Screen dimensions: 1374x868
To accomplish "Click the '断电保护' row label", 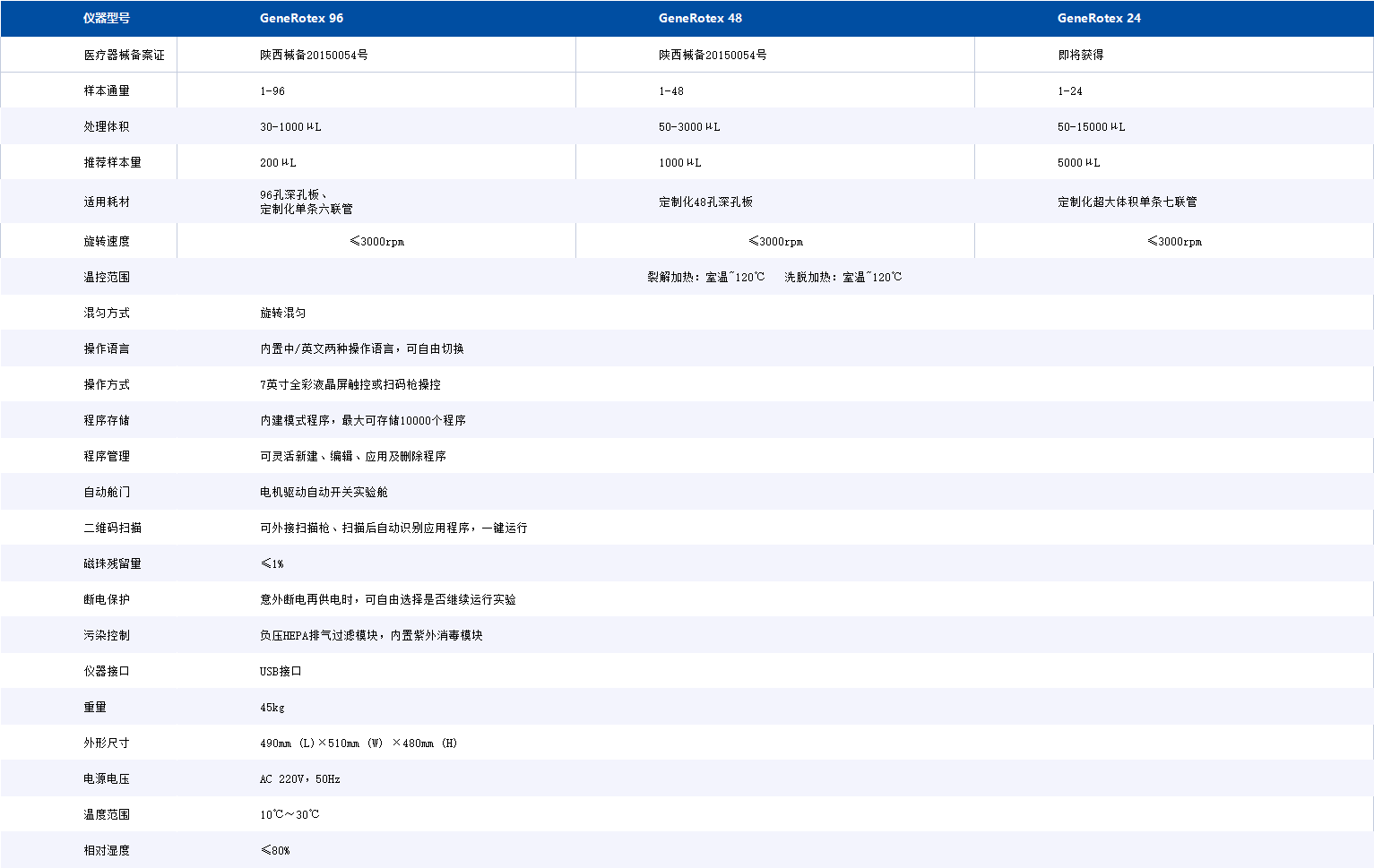I will coord(107,599).
